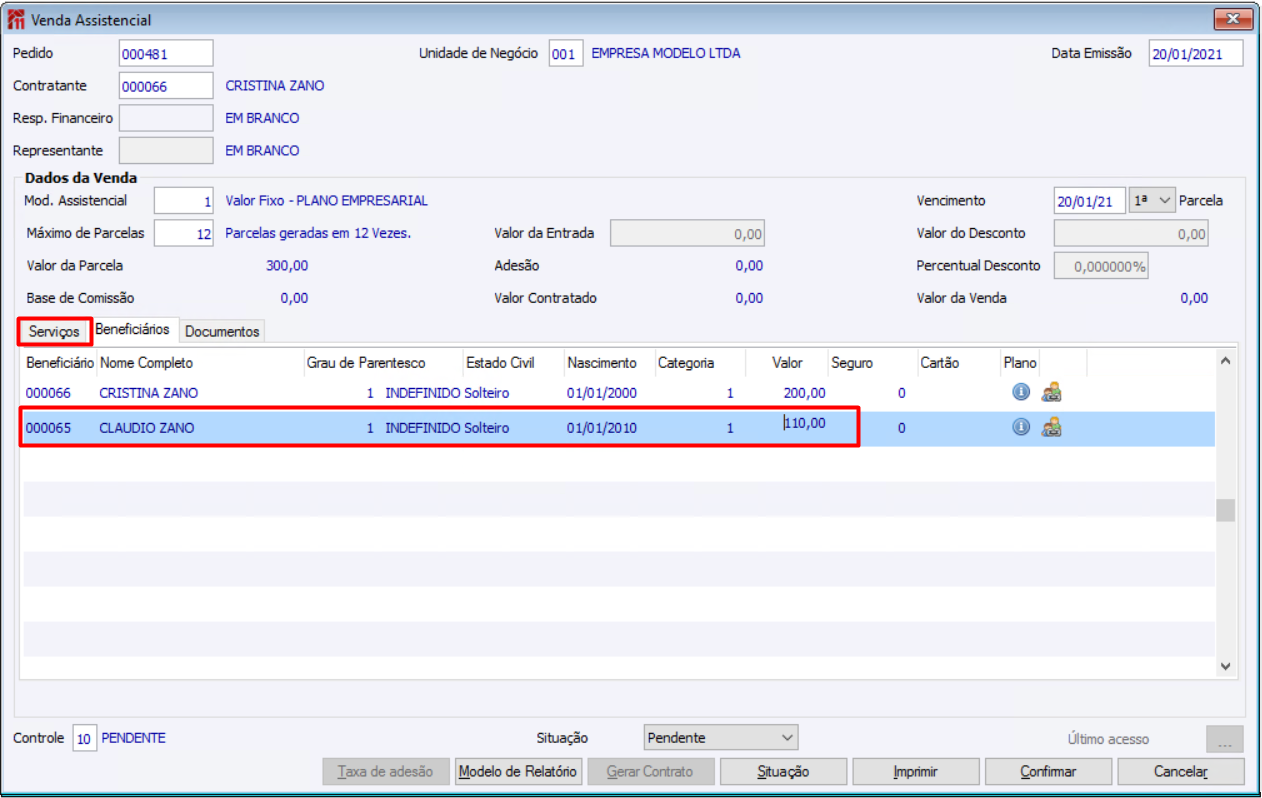Screen dimensions: 1262x798
Task: Click the Cartão column header
Action: pos(958,362)
